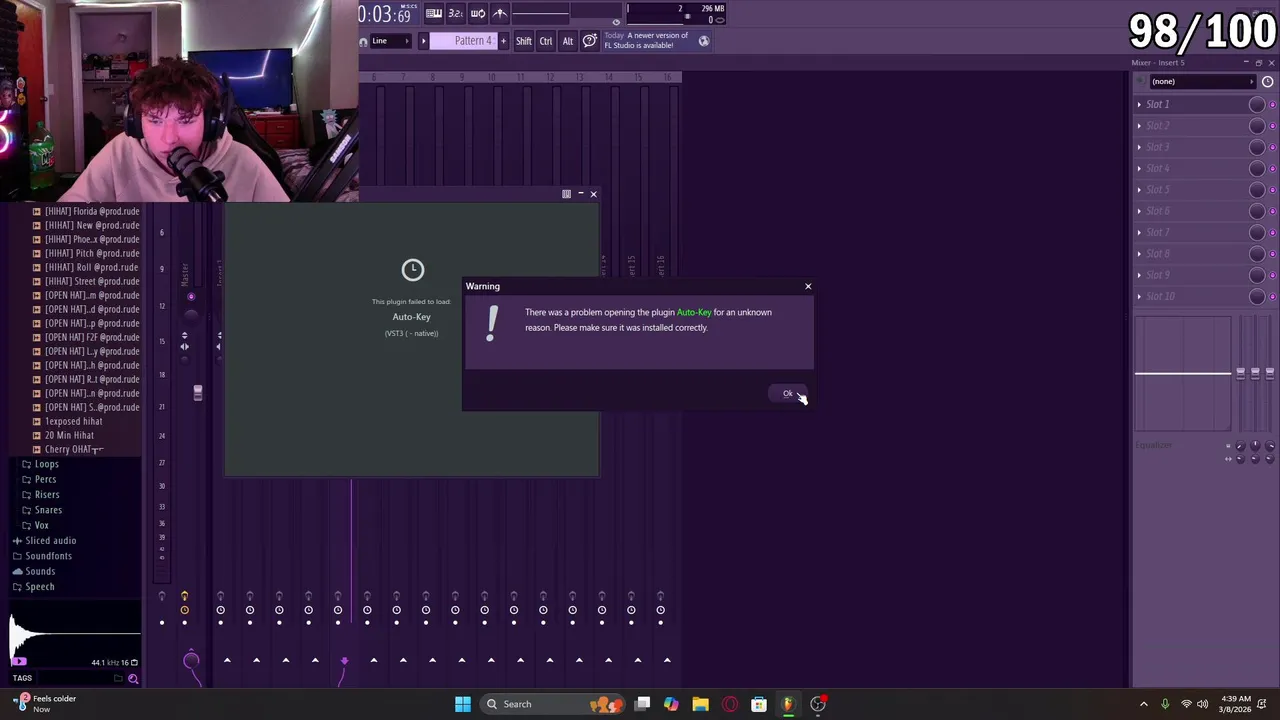This screenshot has width=1280, height=720.
Task: Expand Slot 1 effect menu
Action: (1139, 104)
